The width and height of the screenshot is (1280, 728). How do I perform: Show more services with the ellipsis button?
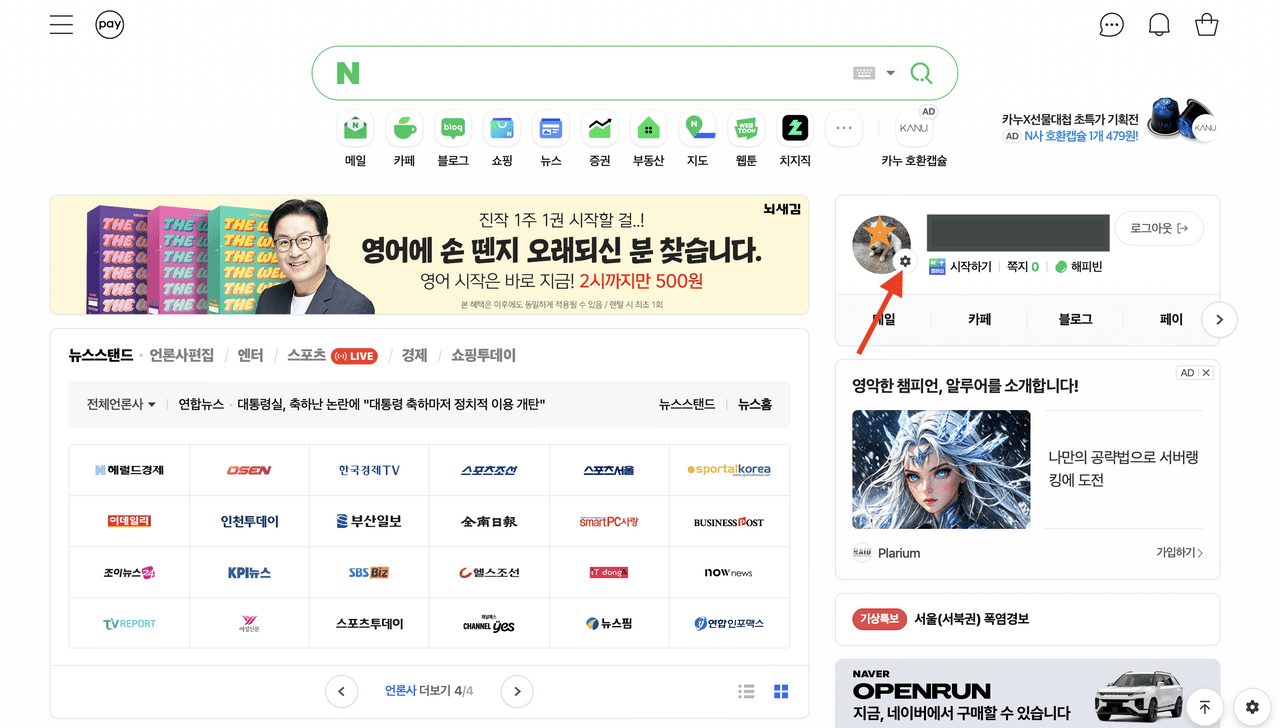click(x=843, y=129)
